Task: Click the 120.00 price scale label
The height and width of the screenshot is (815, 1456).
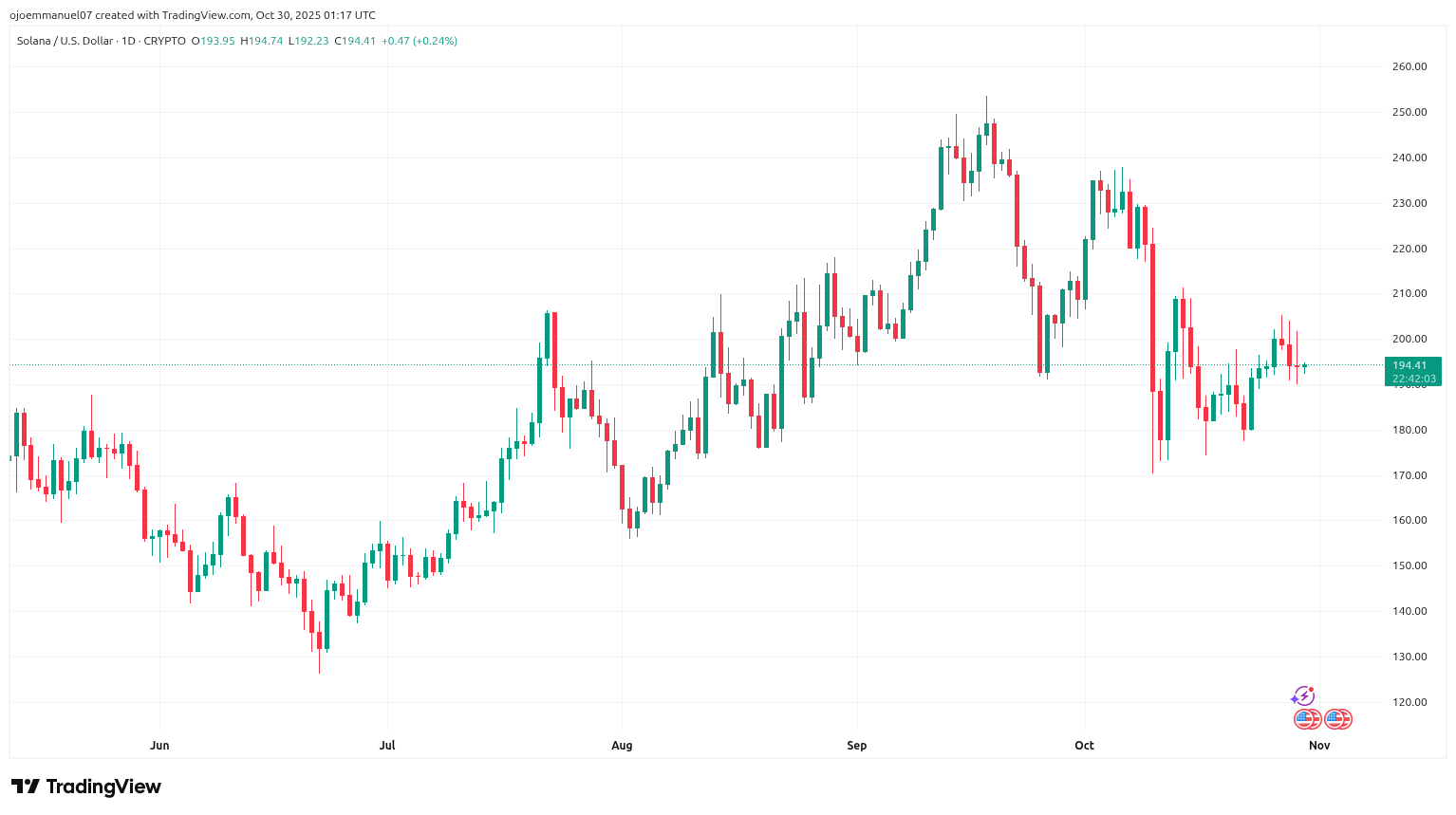Action: click(1409, 702)
